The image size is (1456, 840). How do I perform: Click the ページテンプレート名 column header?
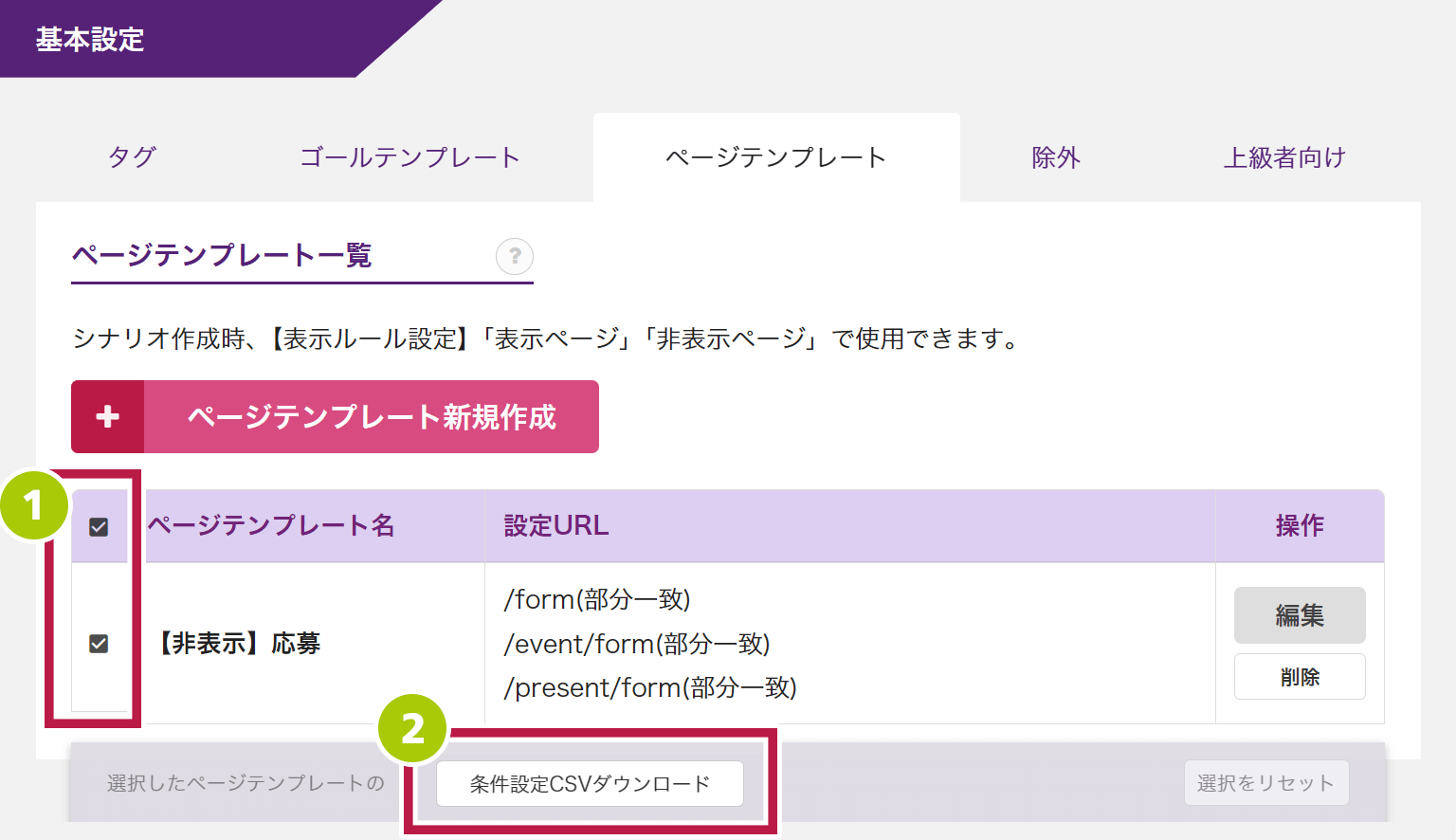tap(271, 525)
